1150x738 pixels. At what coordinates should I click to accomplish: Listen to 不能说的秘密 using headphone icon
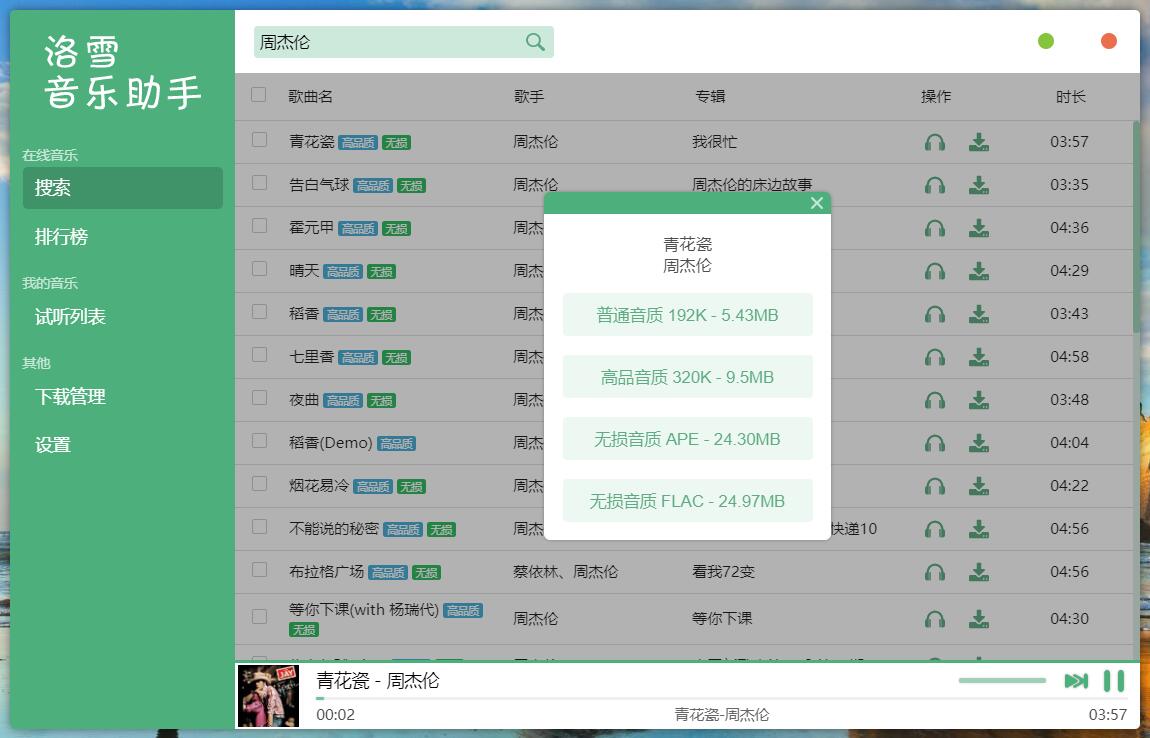pos(934,529)
